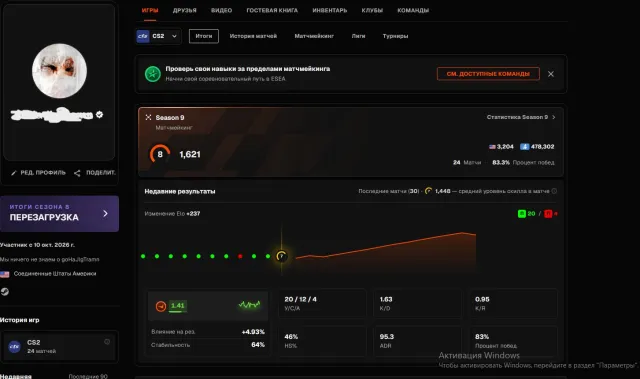The image size is (640, 379).
Task: Click the Steam account icon
Action: (5, 292)
